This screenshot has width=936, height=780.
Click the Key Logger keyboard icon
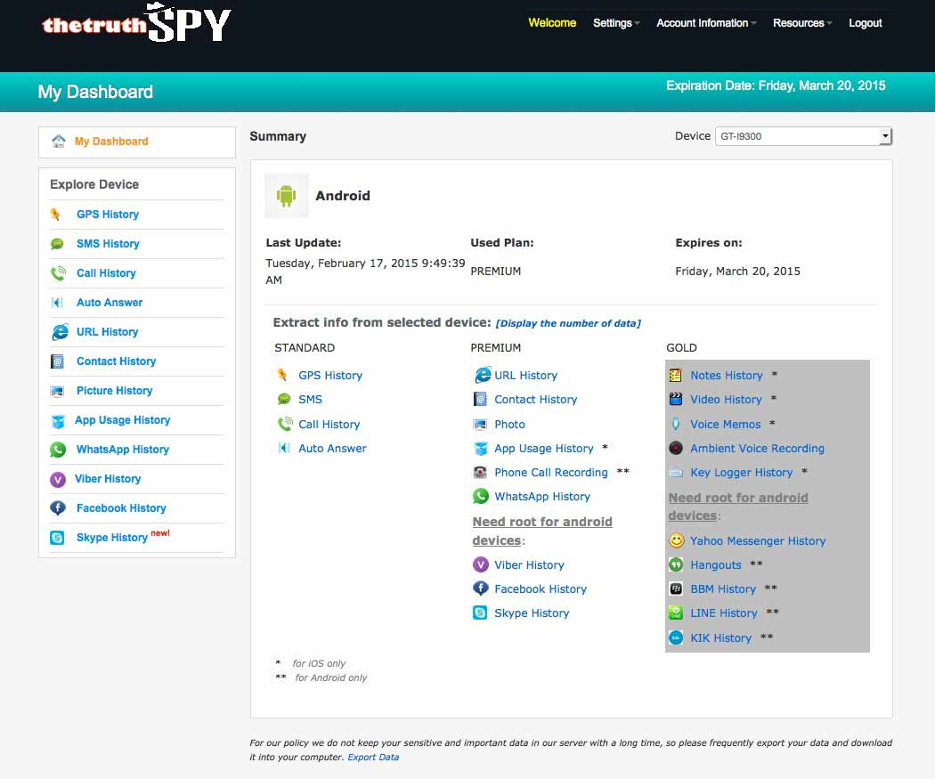[676, 473]
